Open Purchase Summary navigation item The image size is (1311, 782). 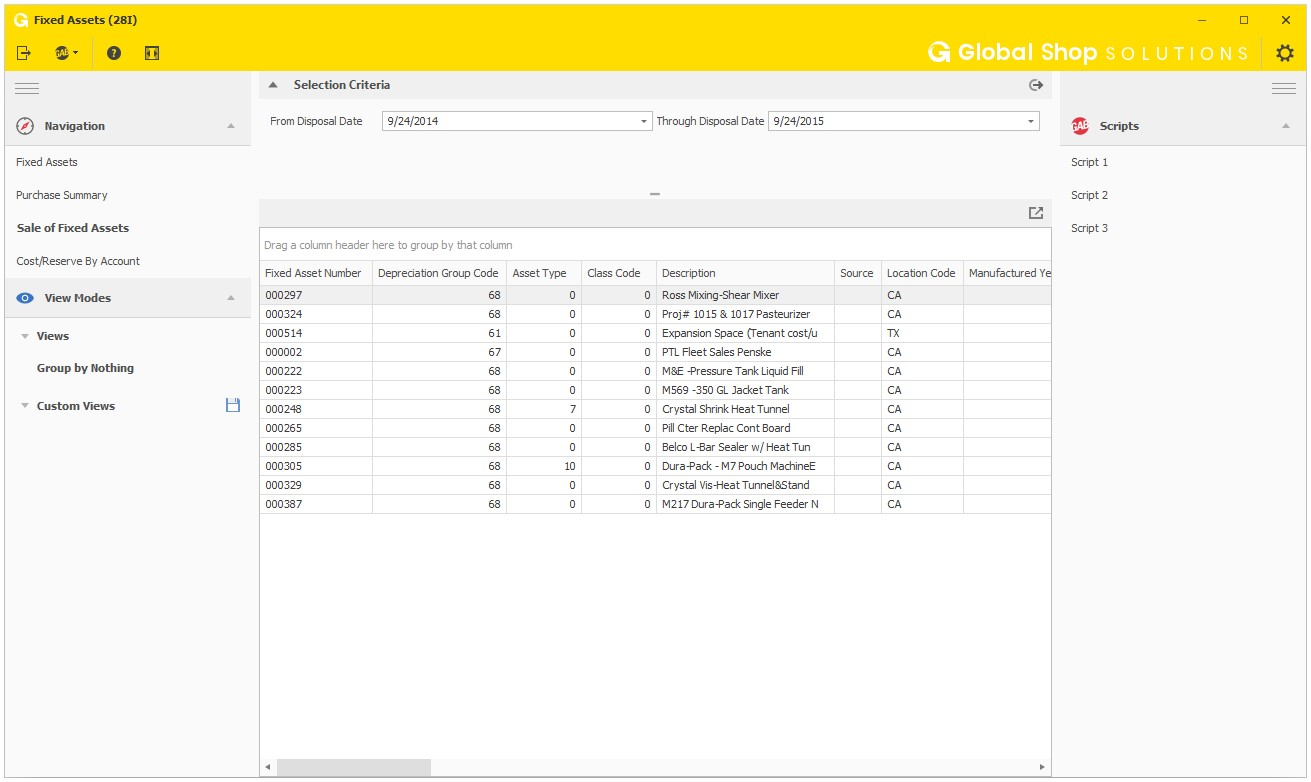62,195
